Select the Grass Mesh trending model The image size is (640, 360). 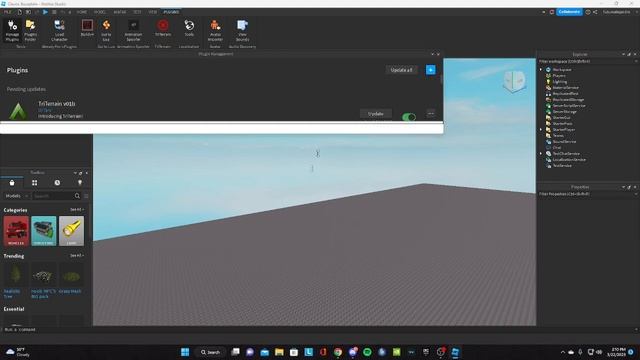coord(71,279)
